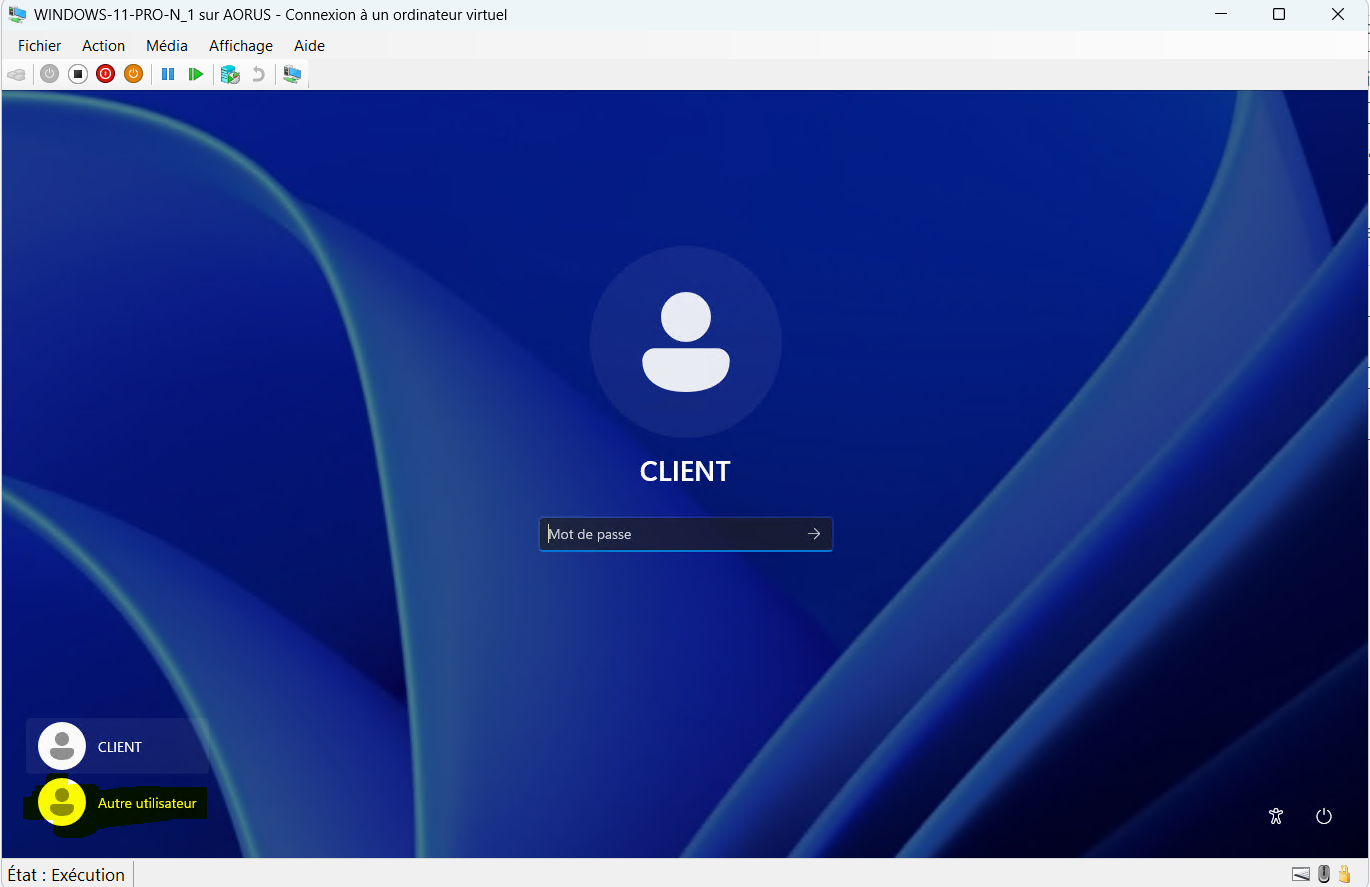The width and height of the screenshot is (1370, 887).
Task: Turn off the VM with the black stop icon
Action: tap(78, 74)
